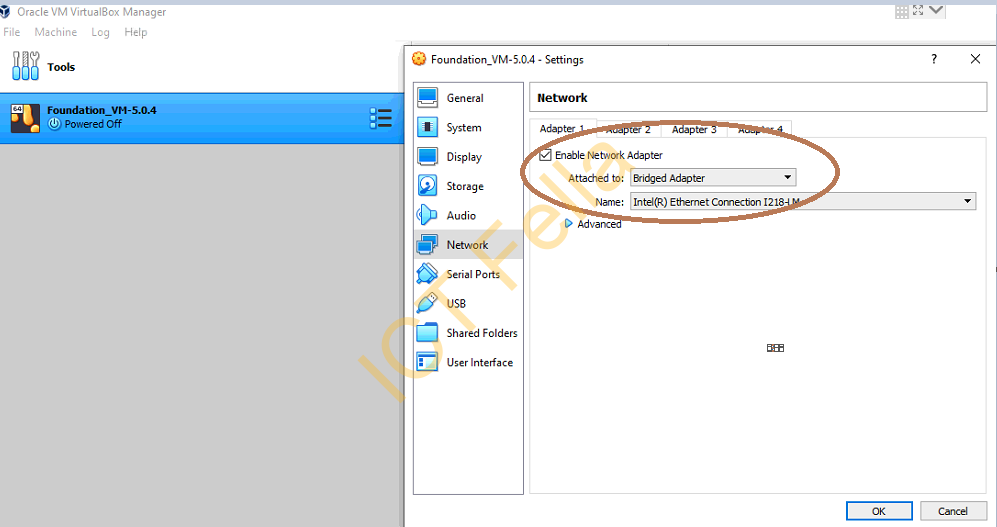The width and height of the screenshot is (997, 527).
Task: Select the User Interface label
Action: pos(479,362)
